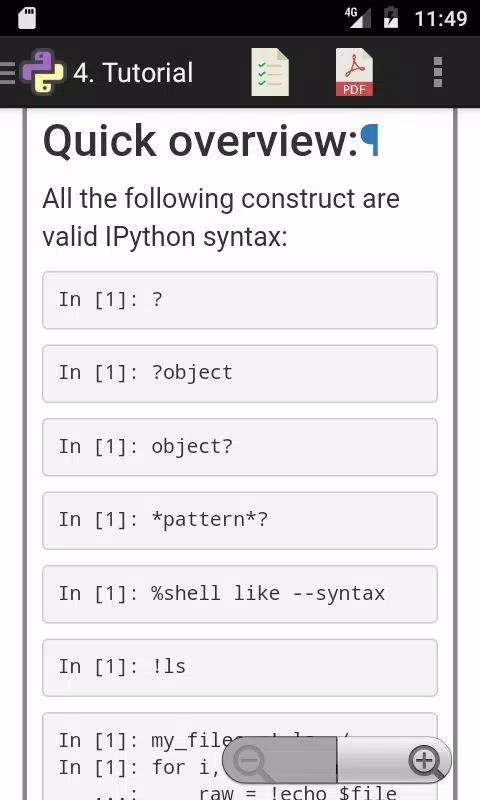The image size is (480, 800).
Task: Tap the SD card status icon
Action: [27, 18]
